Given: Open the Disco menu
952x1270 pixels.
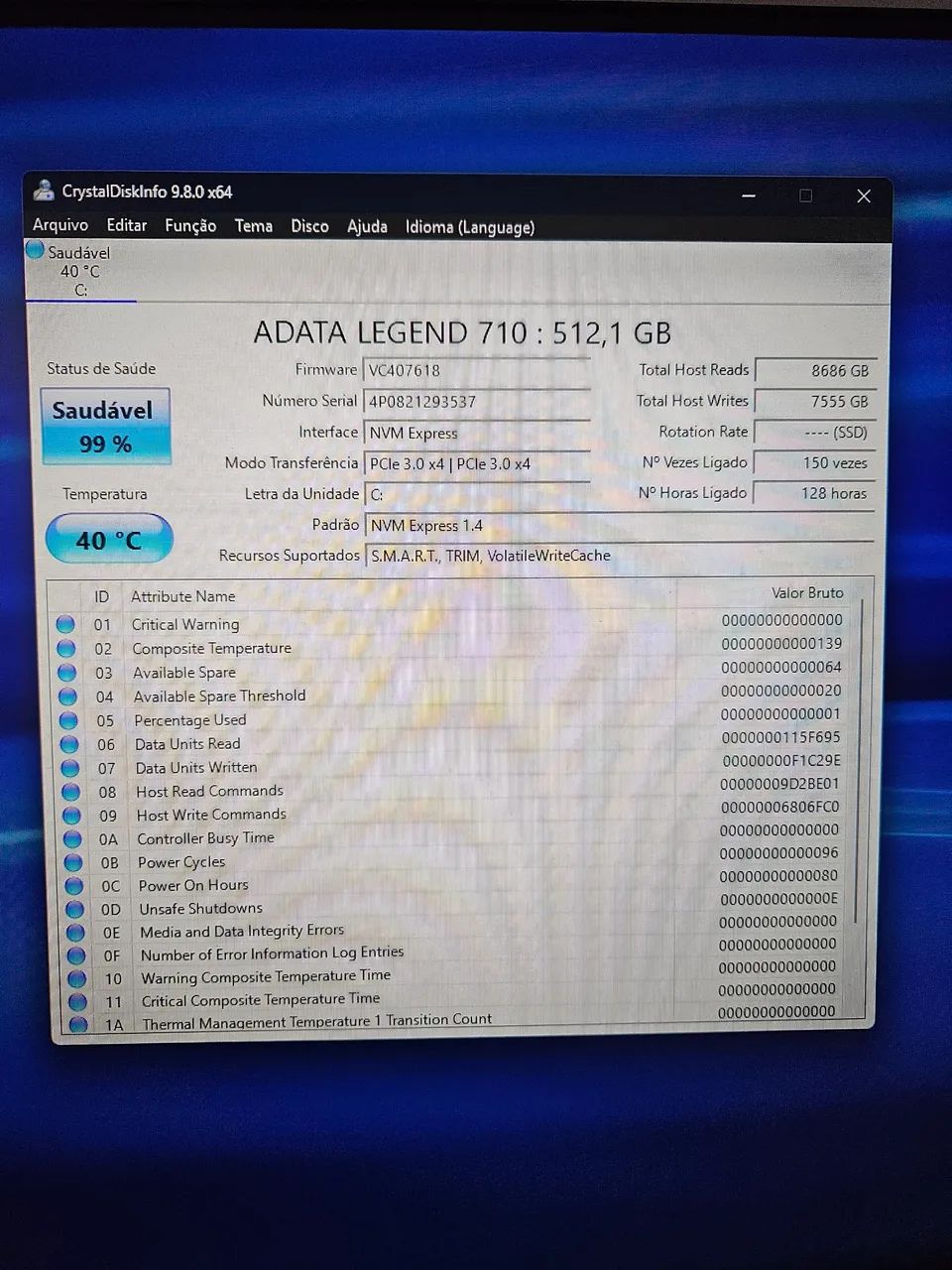Looking at the screenshot, I should point(309,226).
